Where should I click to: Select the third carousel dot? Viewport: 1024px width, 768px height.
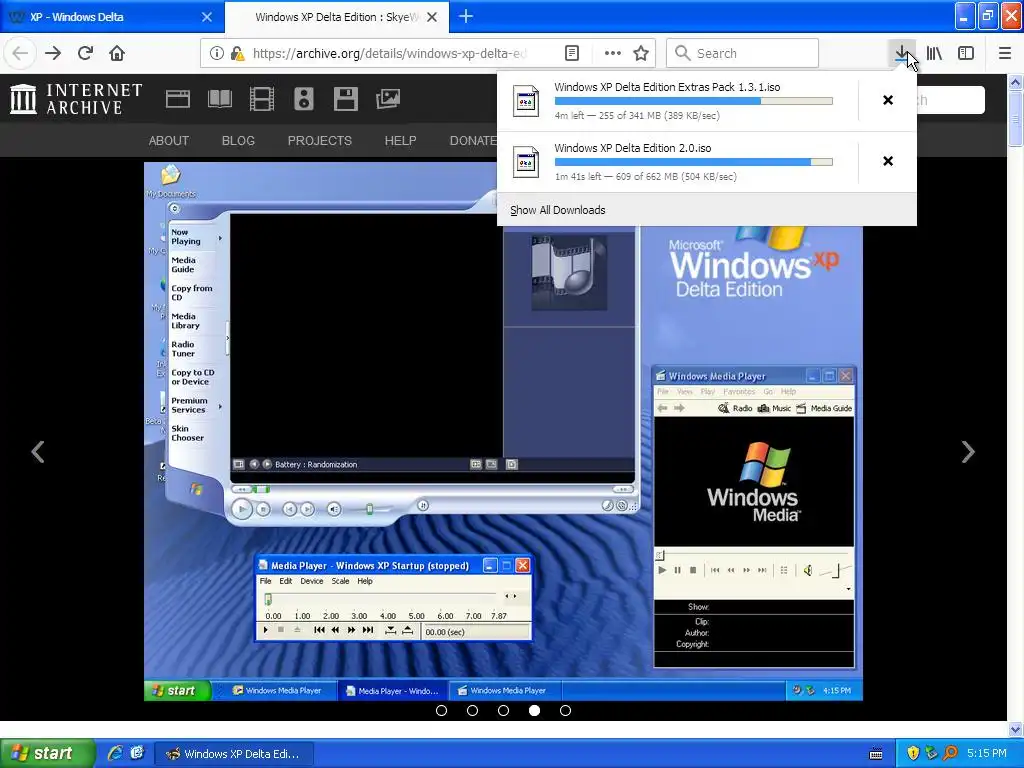coord(504,710)
